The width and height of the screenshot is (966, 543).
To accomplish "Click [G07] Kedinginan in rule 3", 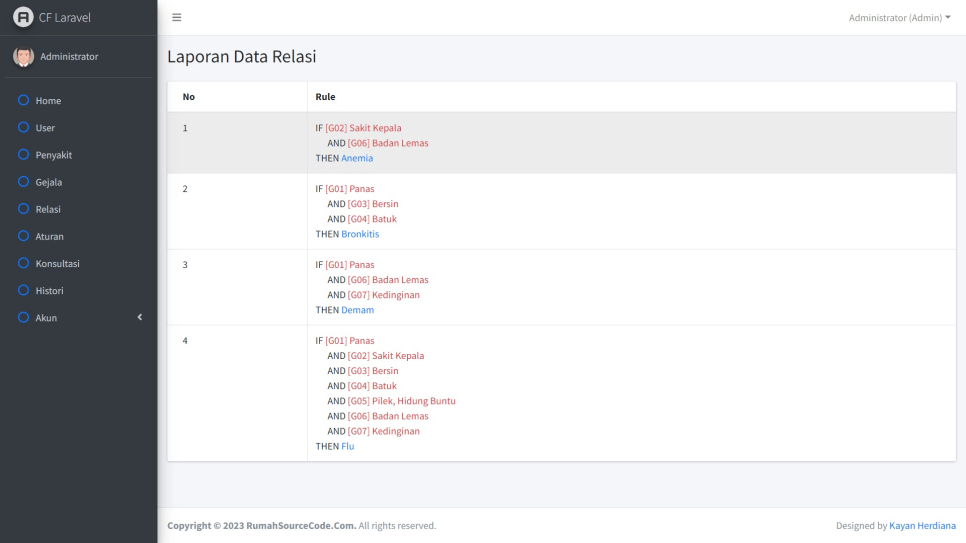I will (x=384, y=295).
